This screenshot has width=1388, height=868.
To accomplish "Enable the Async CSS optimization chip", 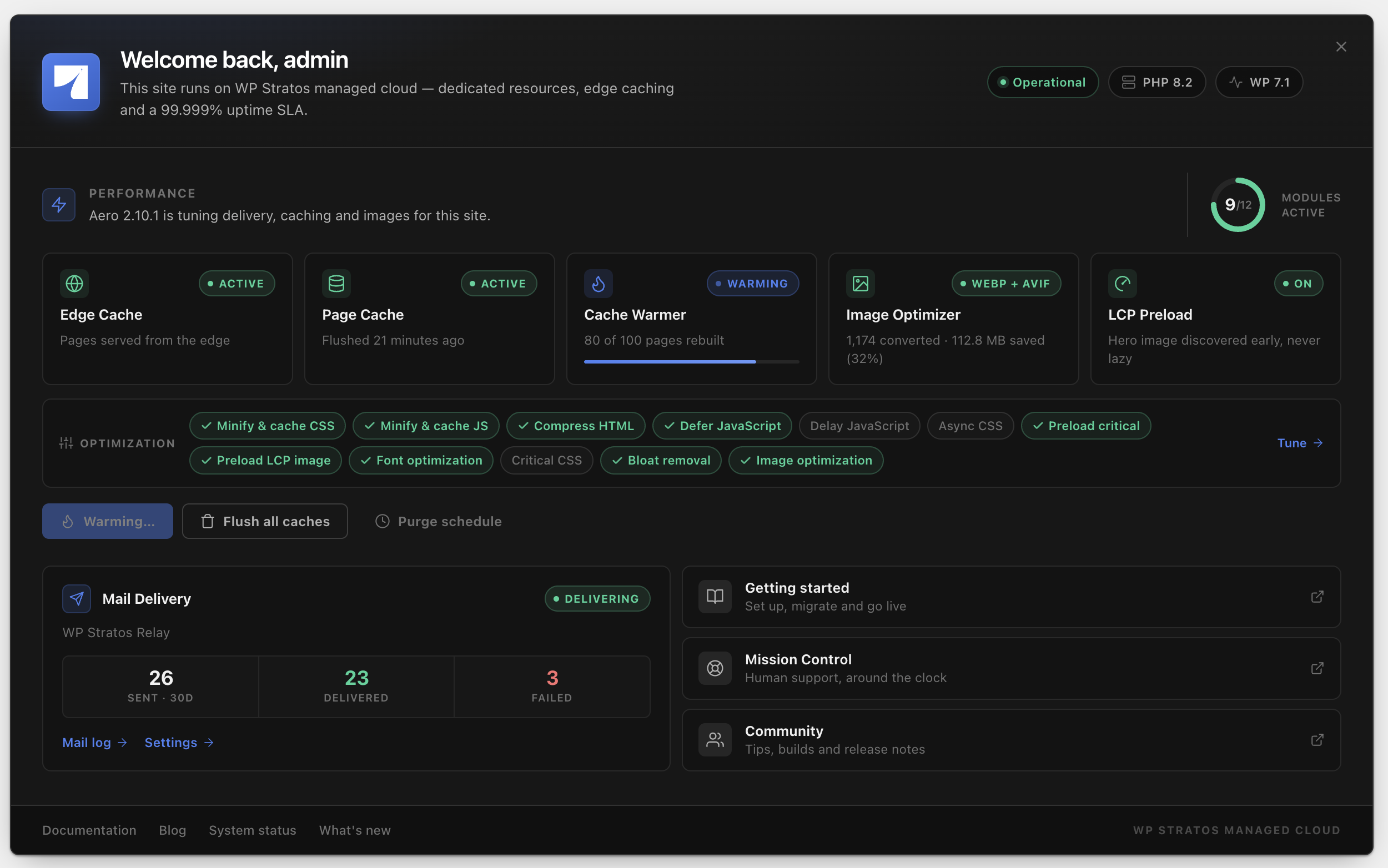I will tap(970, 426).
